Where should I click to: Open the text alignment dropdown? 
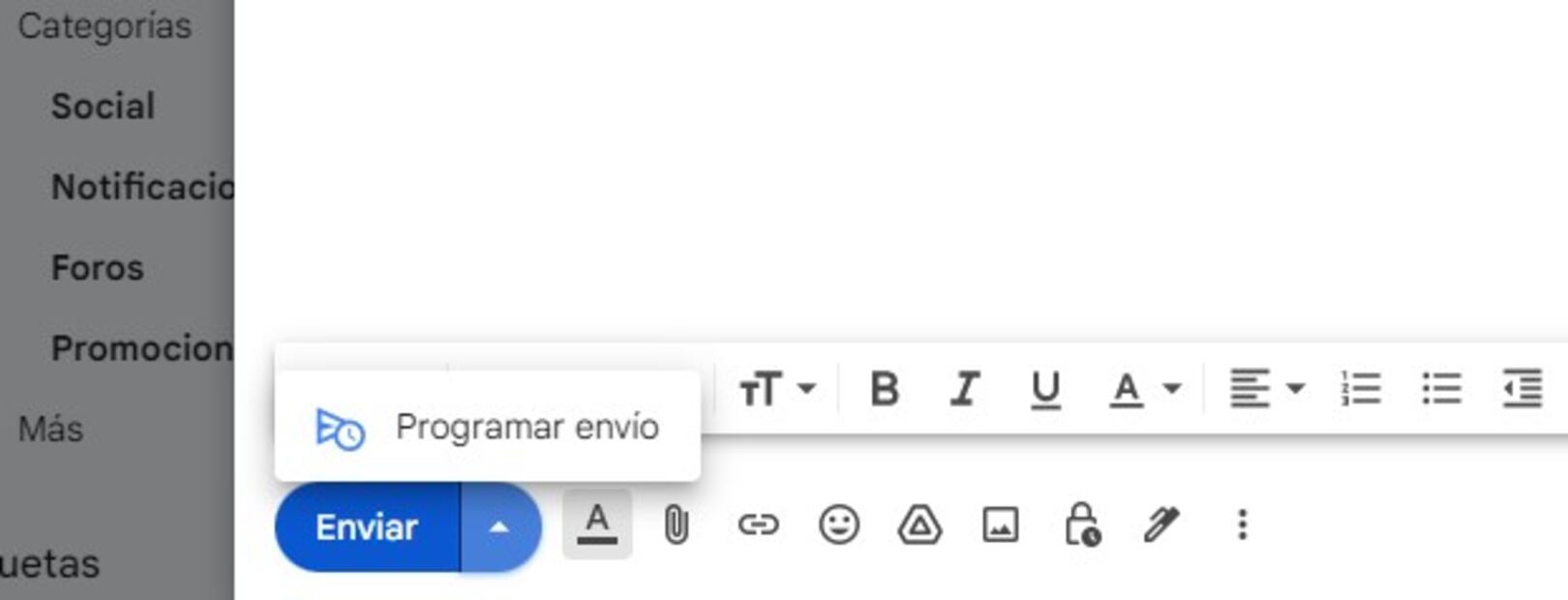(1266, 389)
